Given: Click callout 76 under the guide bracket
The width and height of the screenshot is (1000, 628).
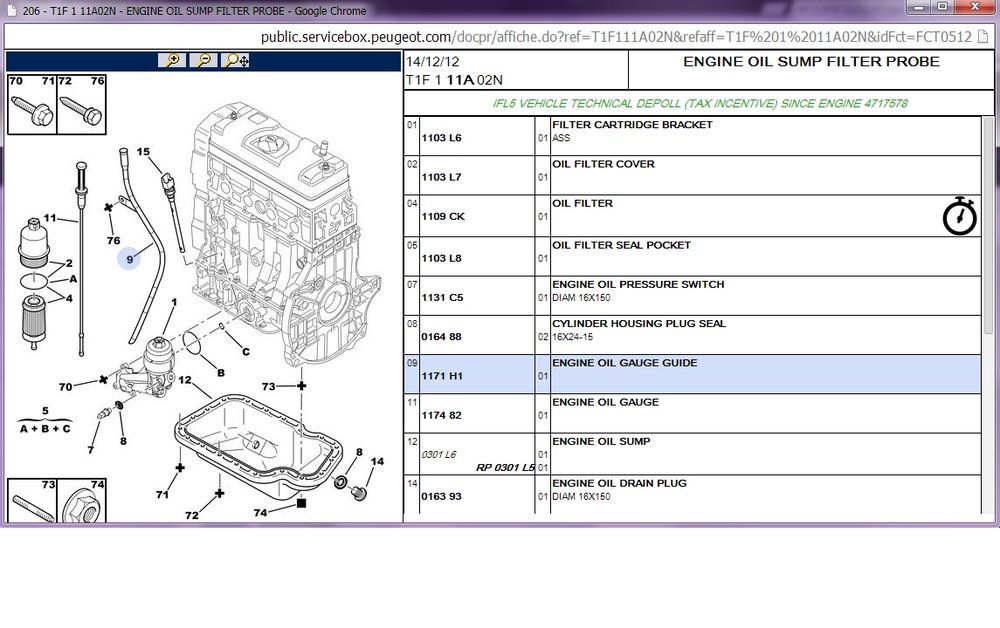Looking at the screenshot, I should (114, 240).
